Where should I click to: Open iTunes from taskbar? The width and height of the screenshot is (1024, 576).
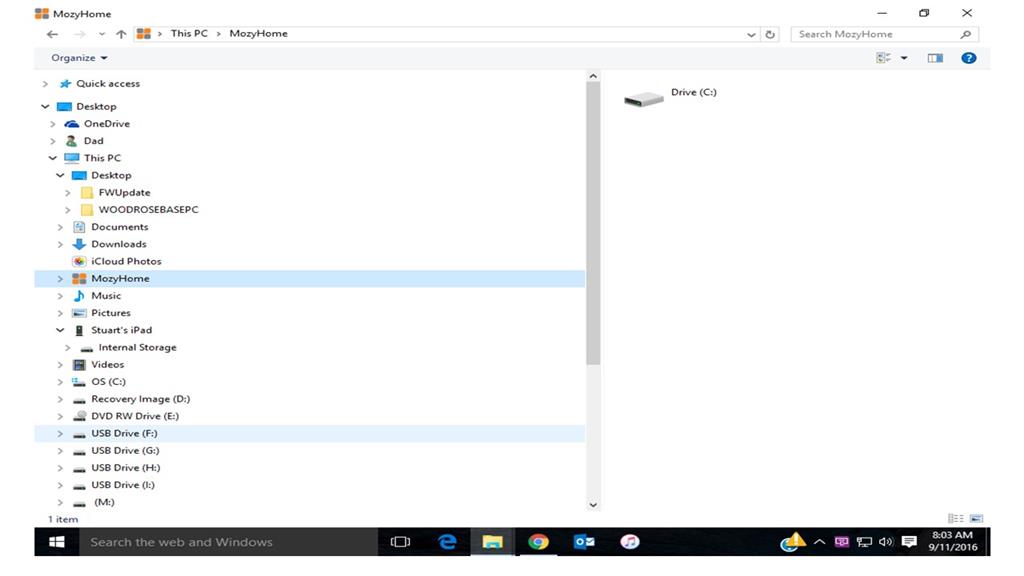(x=630, y=542)
